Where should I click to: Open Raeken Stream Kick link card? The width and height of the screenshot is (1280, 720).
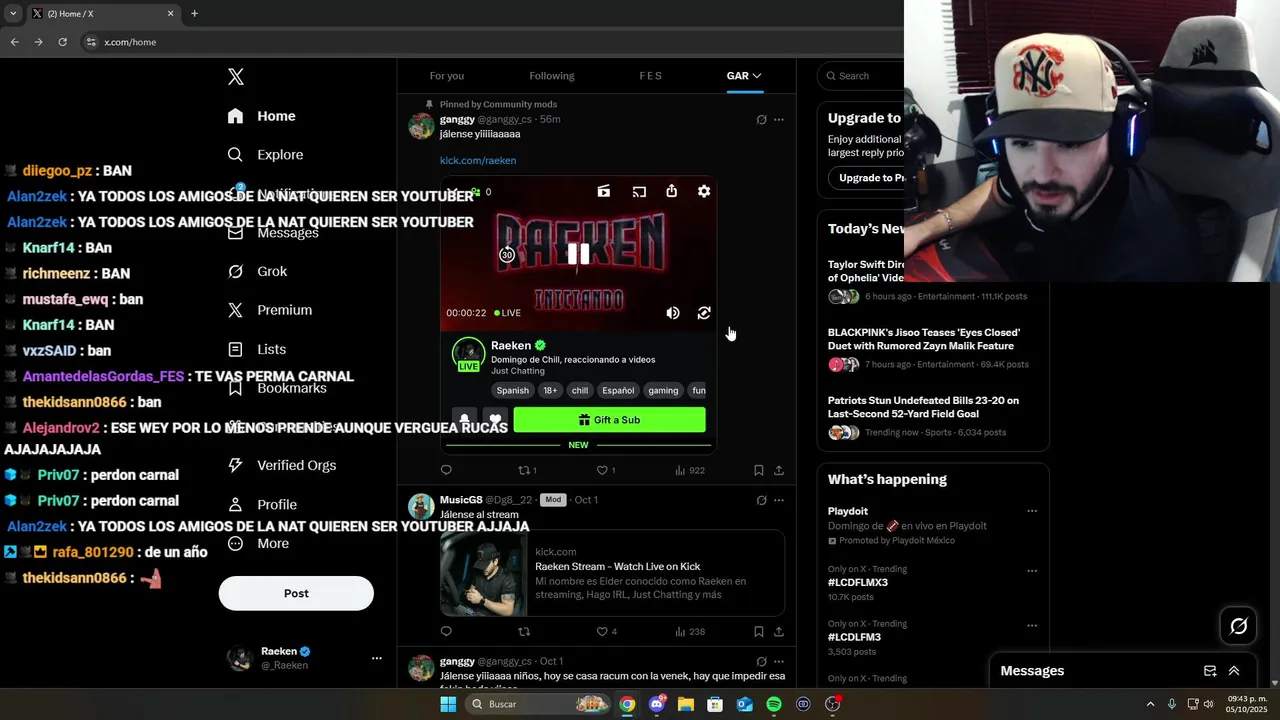612,573
